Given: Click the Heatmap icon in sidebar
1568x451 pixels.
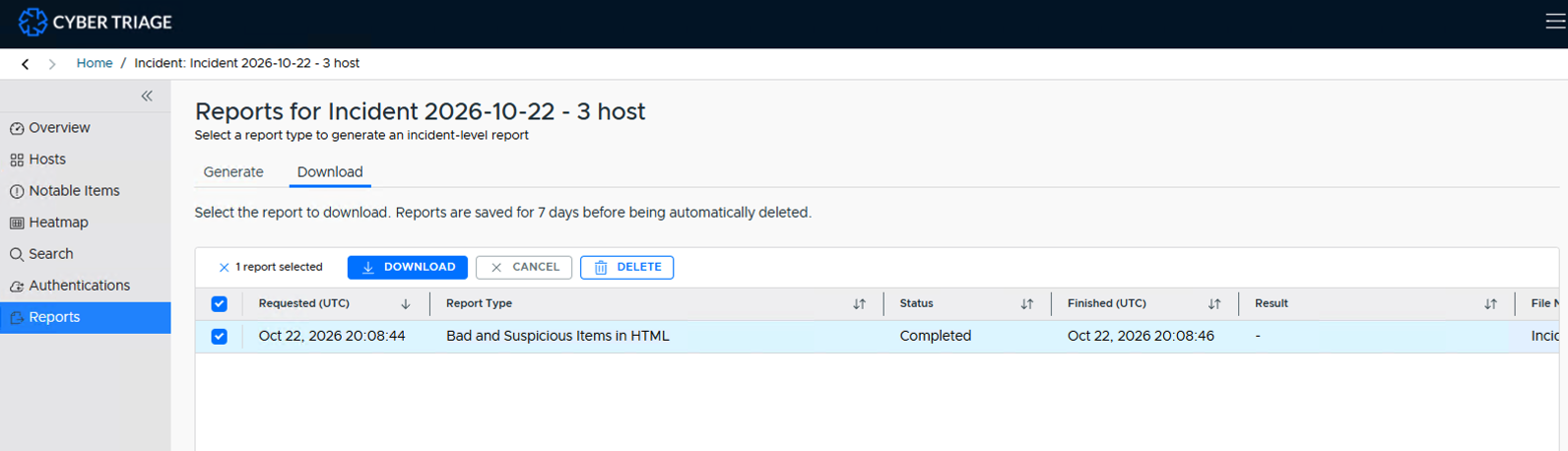Looking at the screenshot, I should pos(17,224).
